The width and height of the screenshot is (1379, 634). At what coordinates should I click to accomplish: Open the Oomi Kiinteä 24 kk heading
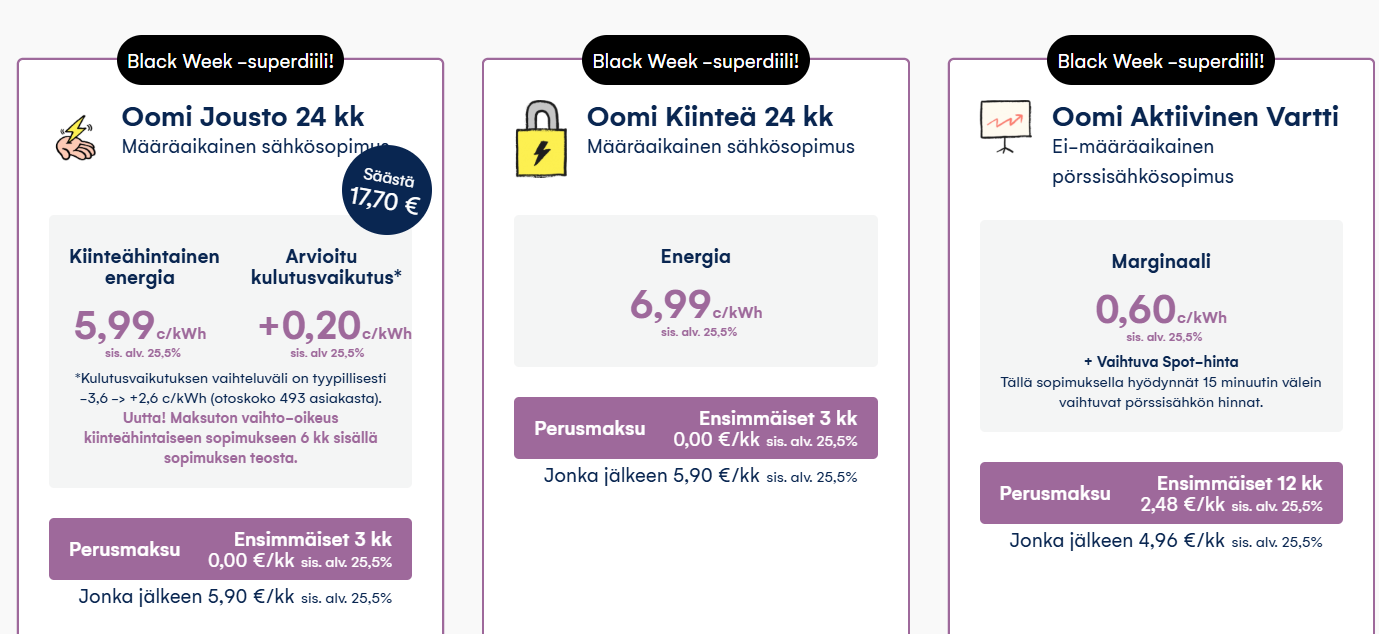point(710,117)
